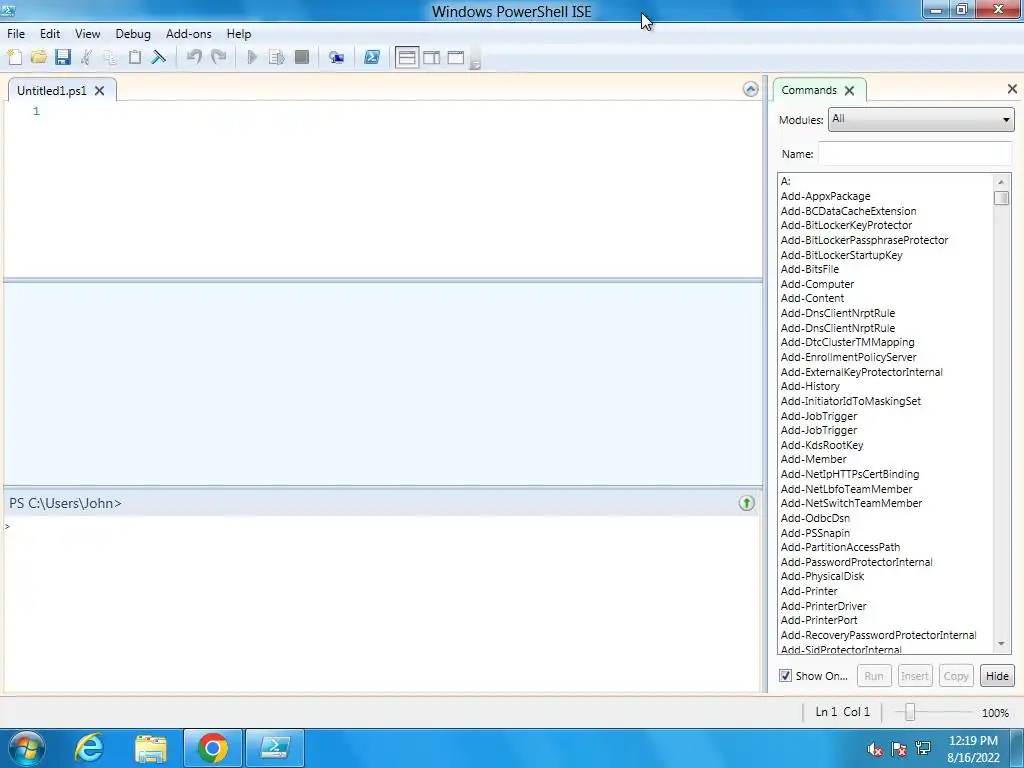This screenshot has height=768, width=1024.
Task: Click the Insert button in Commands pane
Action: click(x=914, y=676)
